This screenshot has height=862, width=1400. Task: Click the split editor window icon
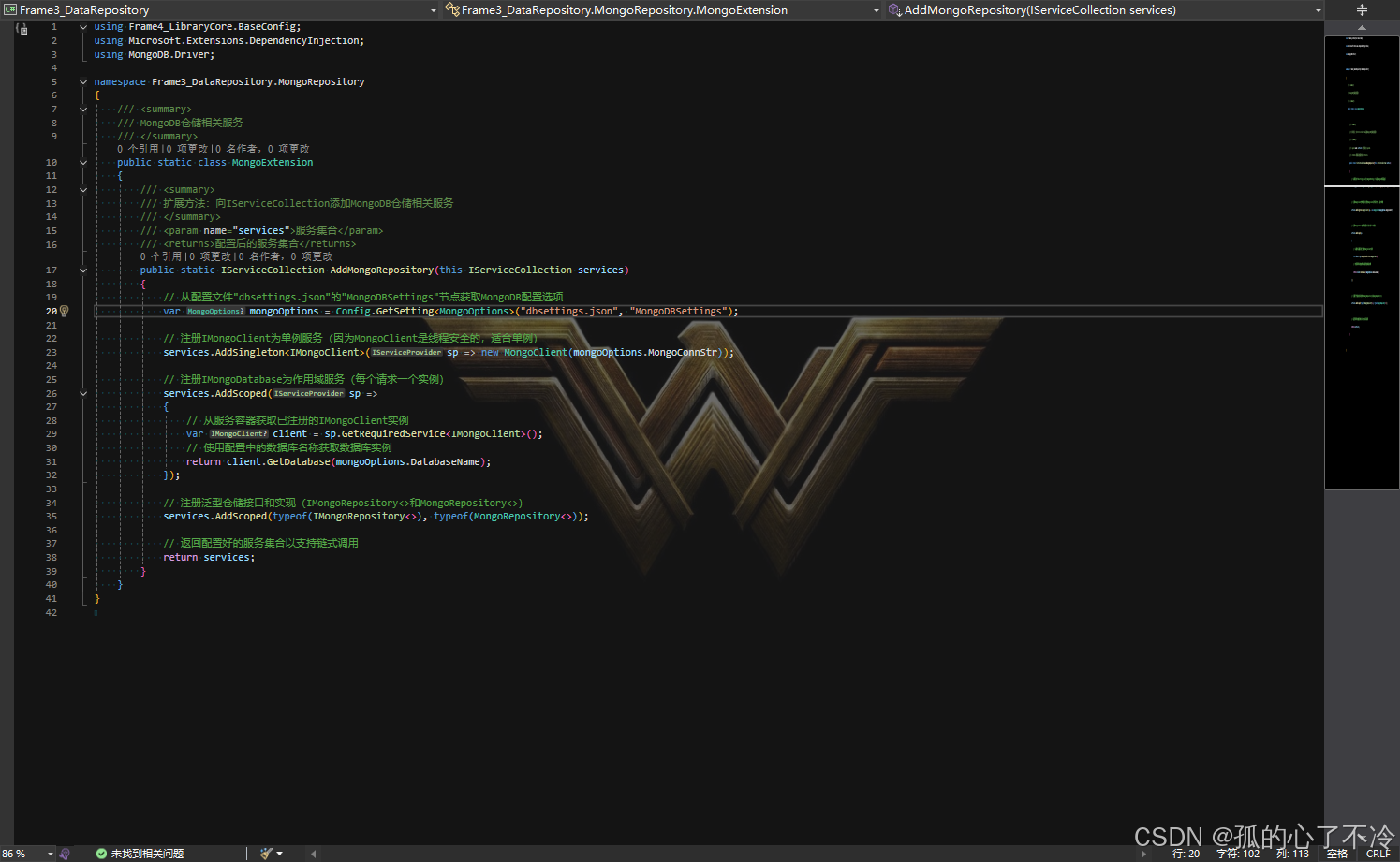tap(1362, 10)
